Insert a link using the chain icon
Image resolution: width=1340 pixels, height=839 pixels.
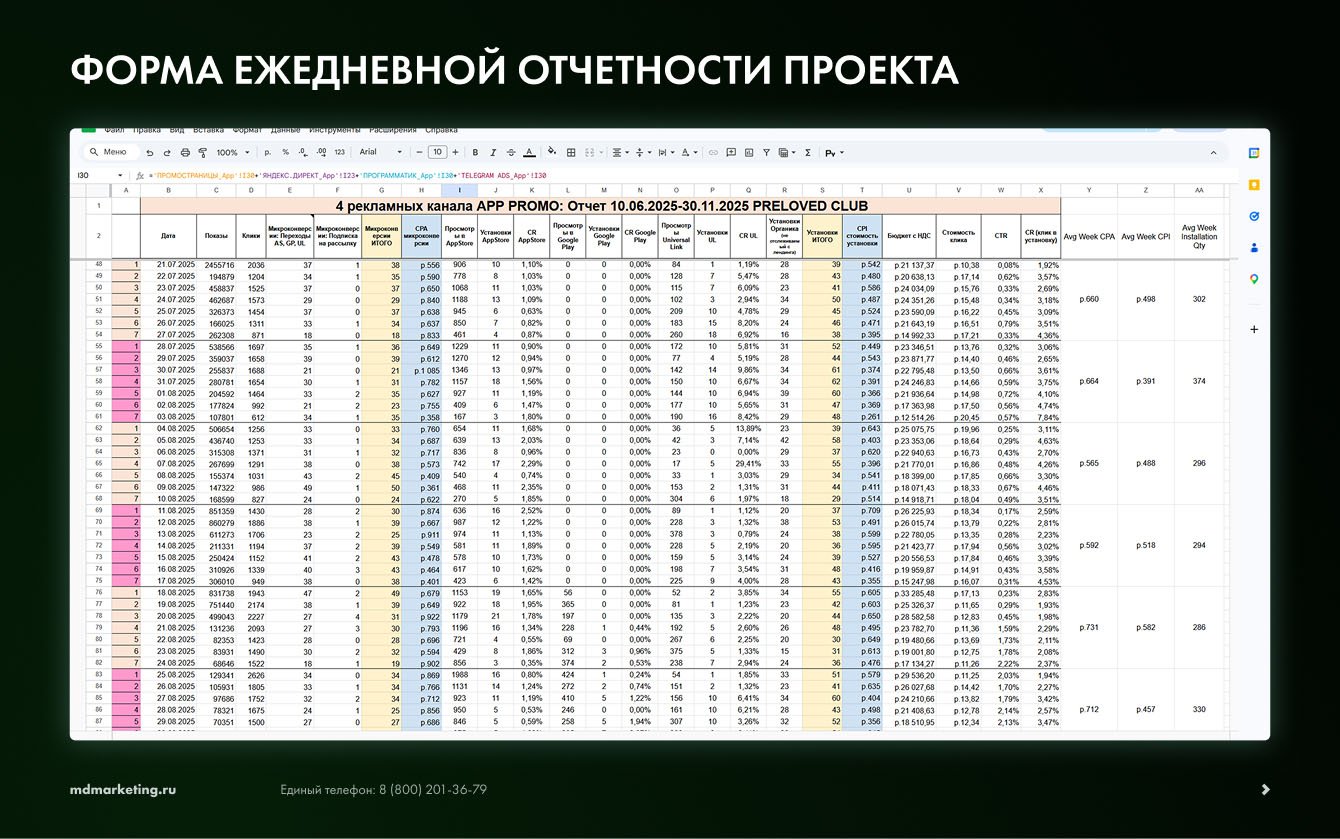tap(713, 153)
